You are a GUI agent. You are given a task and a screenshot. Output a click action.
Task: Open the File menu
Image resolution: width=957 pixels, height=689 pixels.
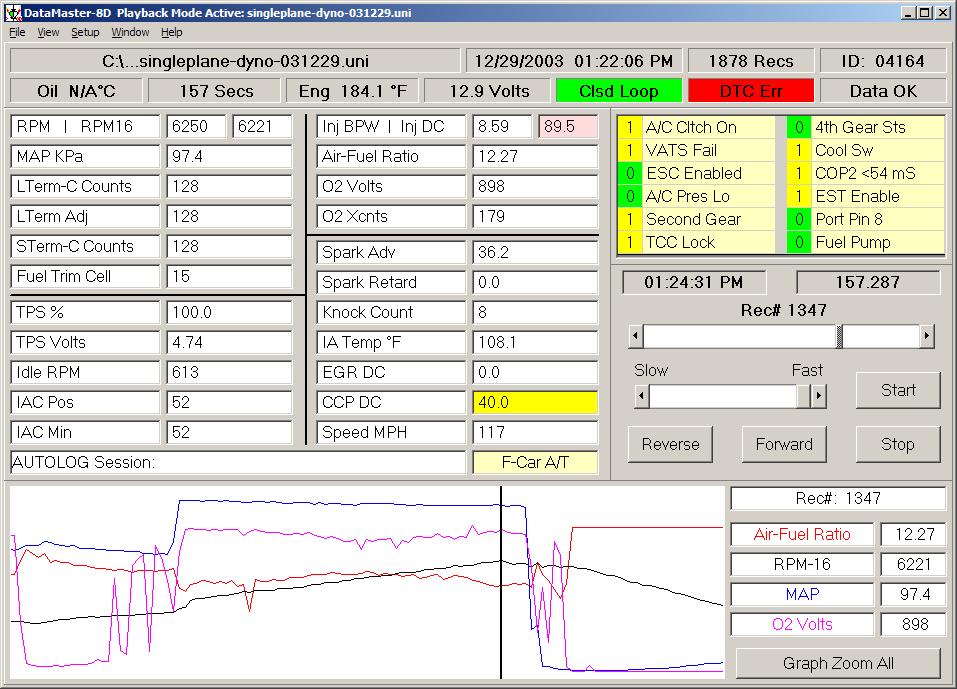pos(17,32)
